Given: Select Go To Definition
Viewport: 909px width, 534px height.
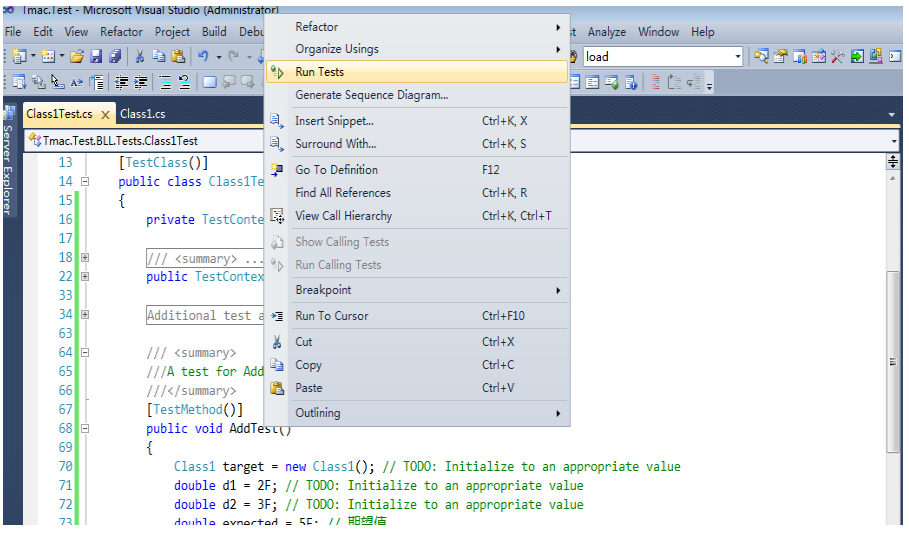Looking at the screenshot, I should 417,170.
